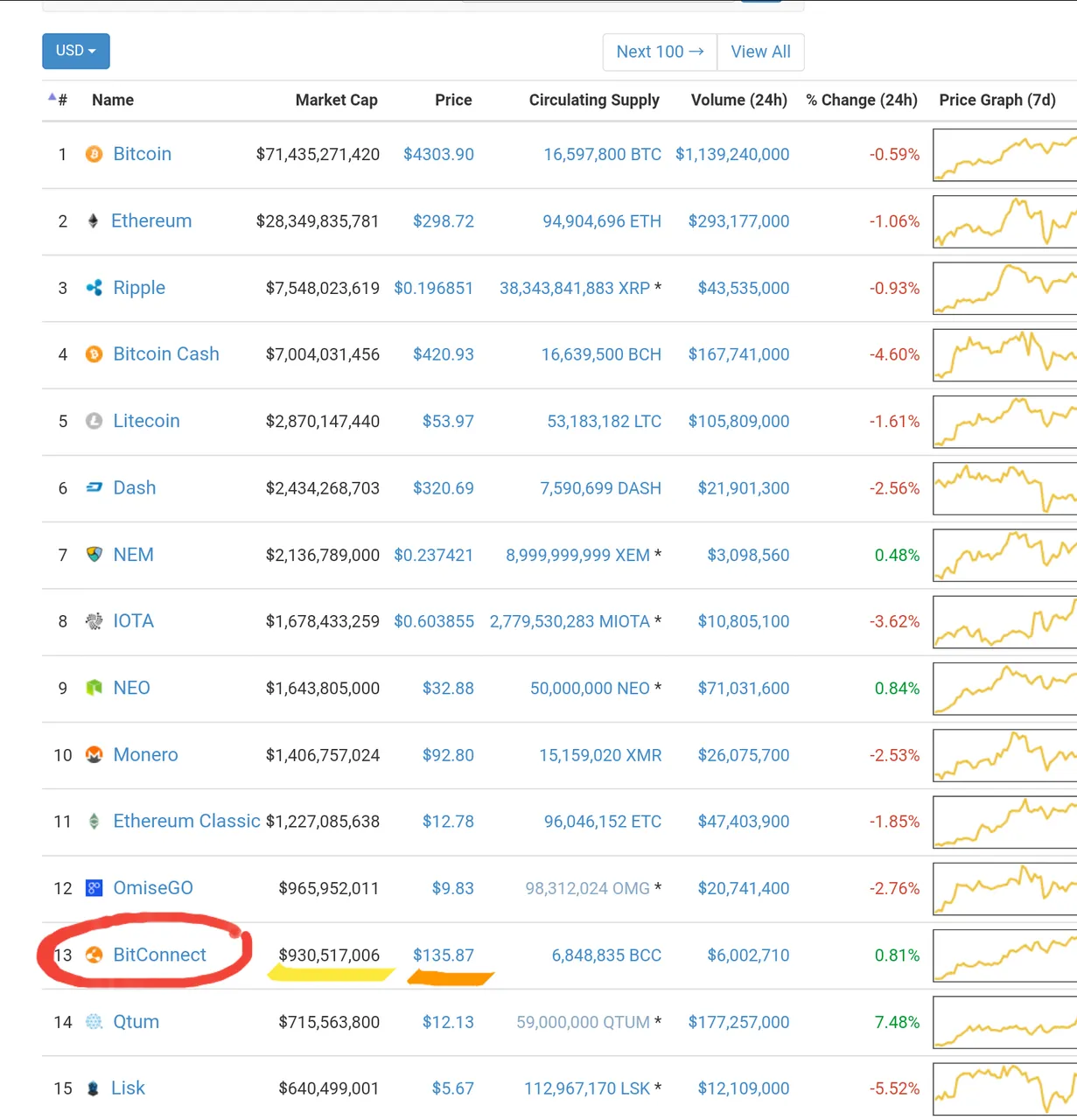Click the NEM shield logo icon
Screen dimensions: 1077x1120
94,555
